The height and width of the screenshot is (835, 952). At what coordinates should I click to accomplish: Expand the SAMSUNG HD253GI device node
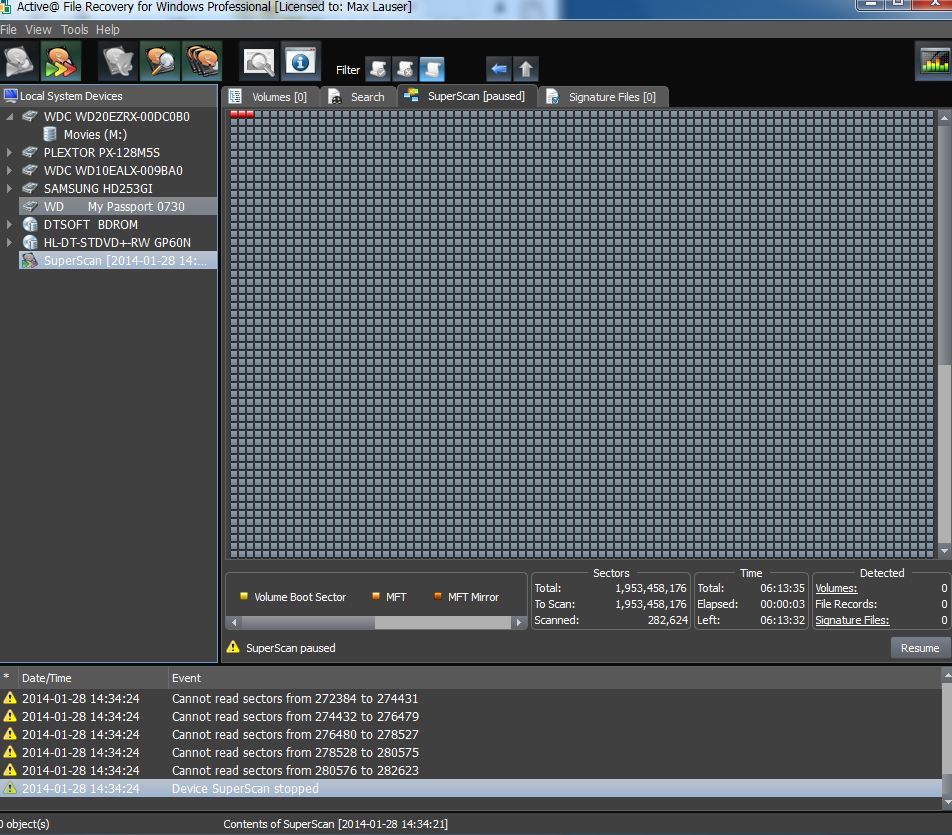click(10, 189)
